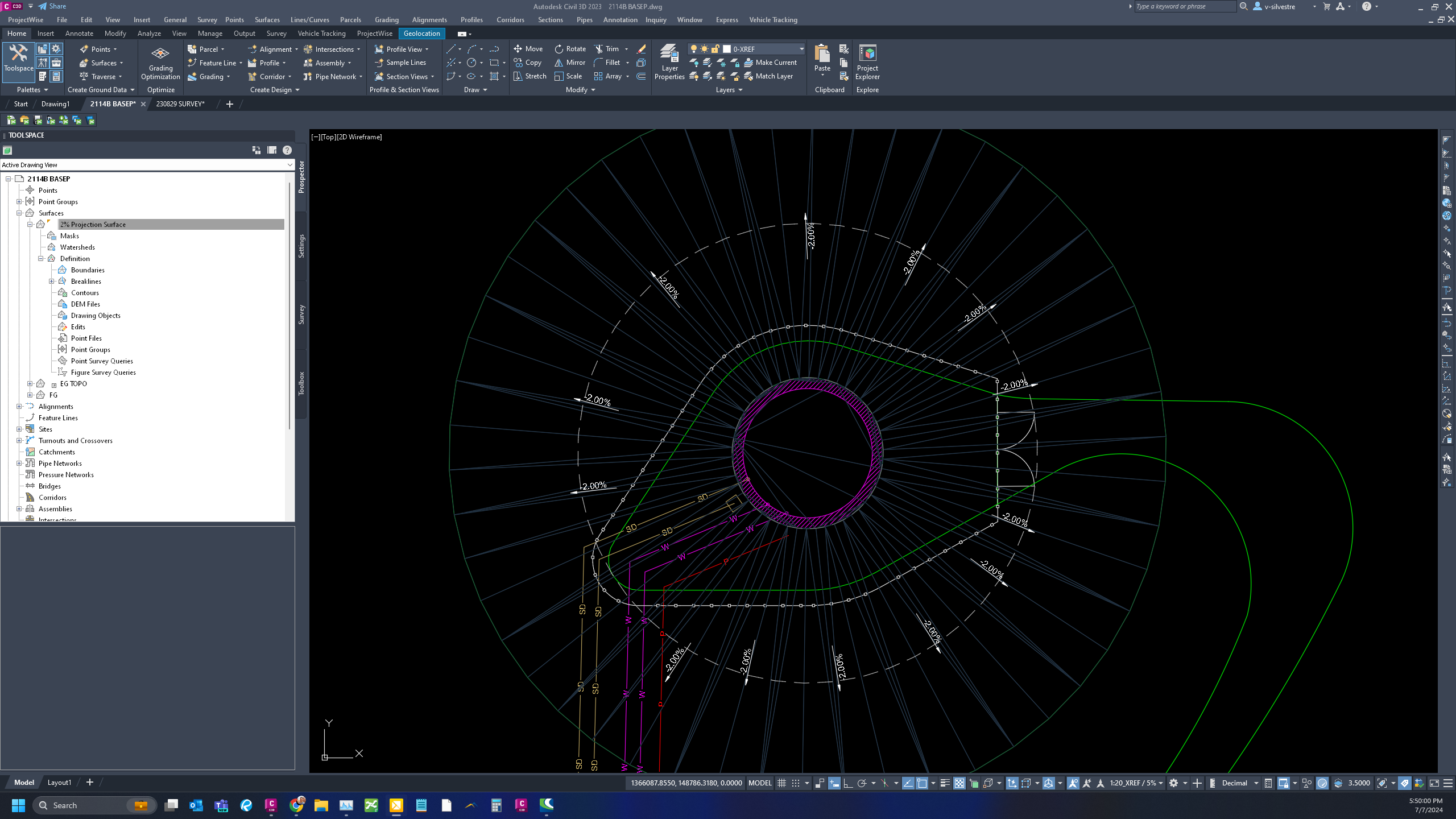Collapse the Definition node in Prospector tree
Viewport: 1456px width, 819px height.
click(x=42, y=258)
